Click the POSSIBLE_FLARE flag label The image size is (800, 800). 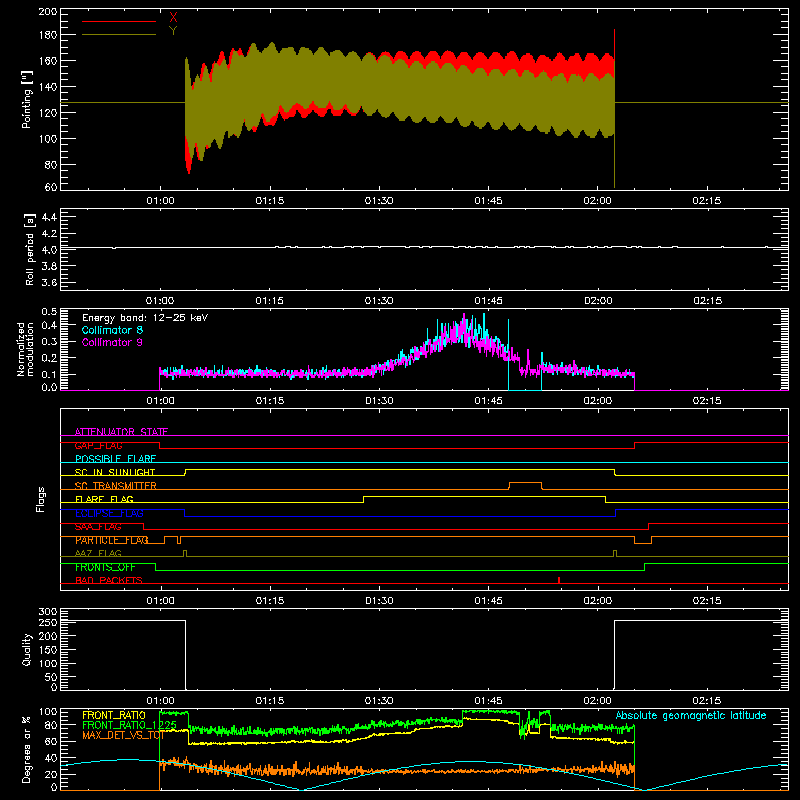(x=115, y=459)
